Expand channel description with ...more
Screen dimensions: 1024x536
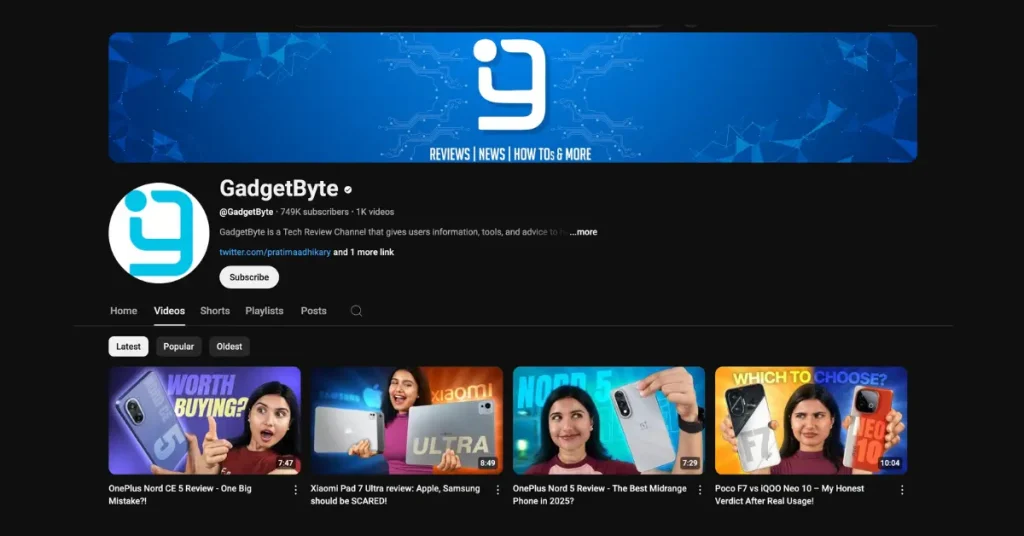click(x=583, y=232)
